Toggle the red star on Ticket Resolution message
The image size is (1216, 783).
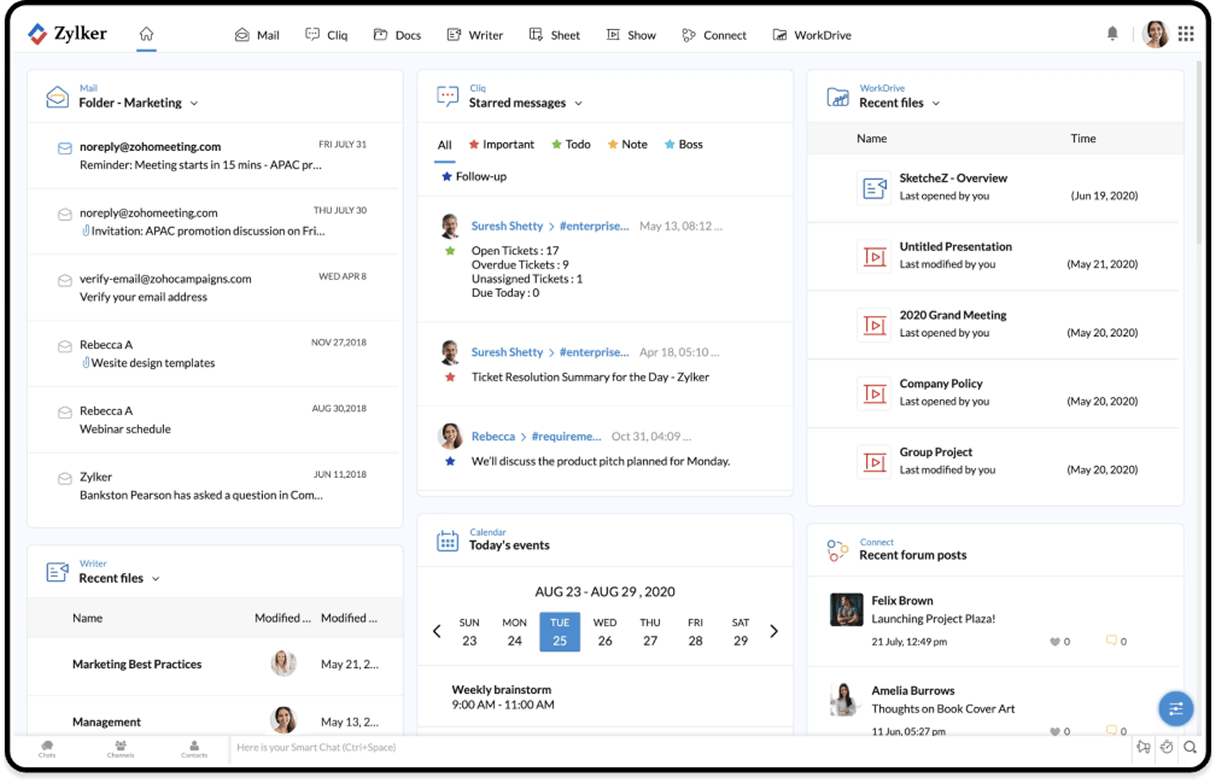(x=450, y=377)
